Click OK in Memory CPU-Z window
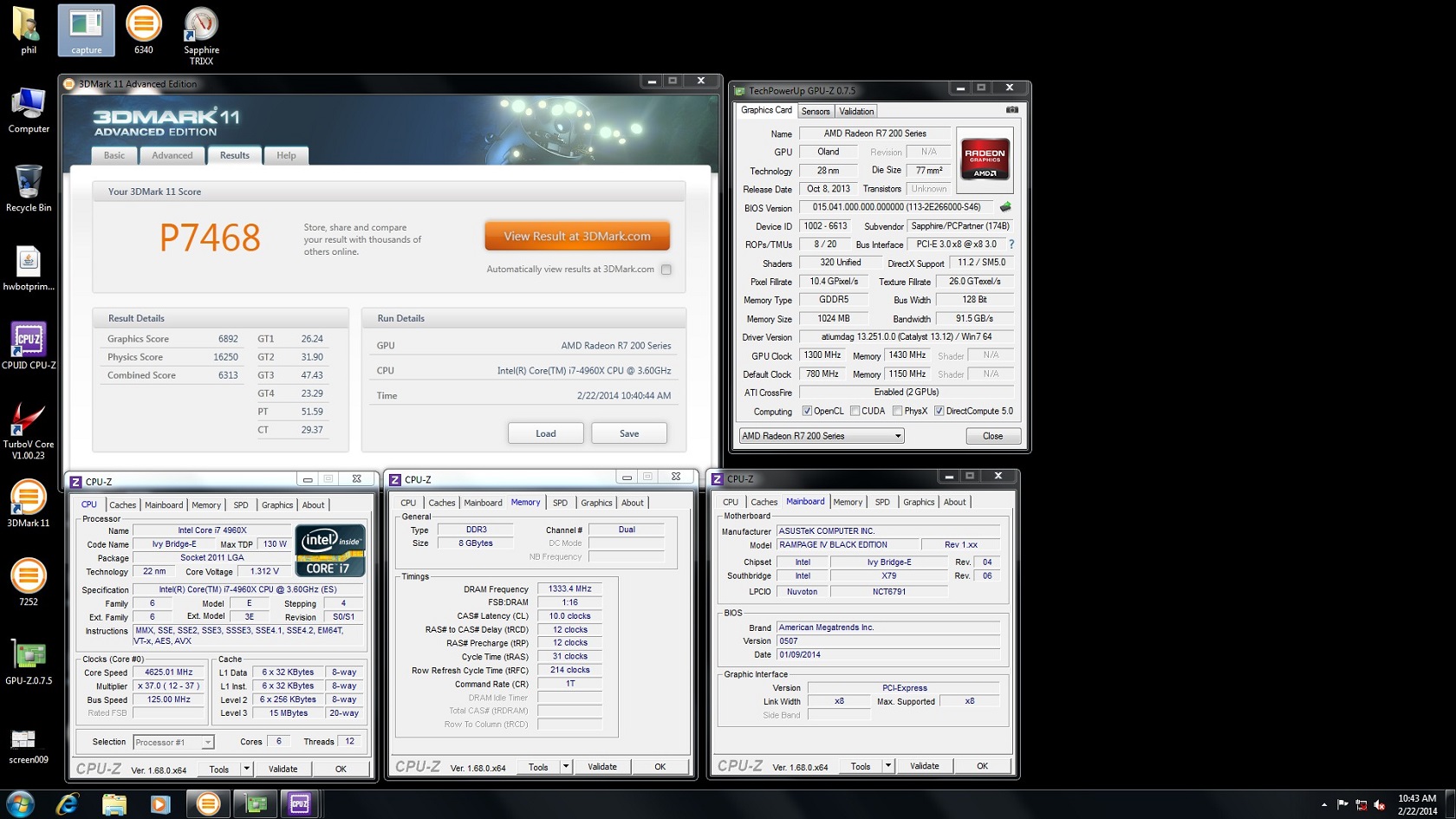Image resolution: width=1456 pixels, height=819 pixels. pos(660,766)
